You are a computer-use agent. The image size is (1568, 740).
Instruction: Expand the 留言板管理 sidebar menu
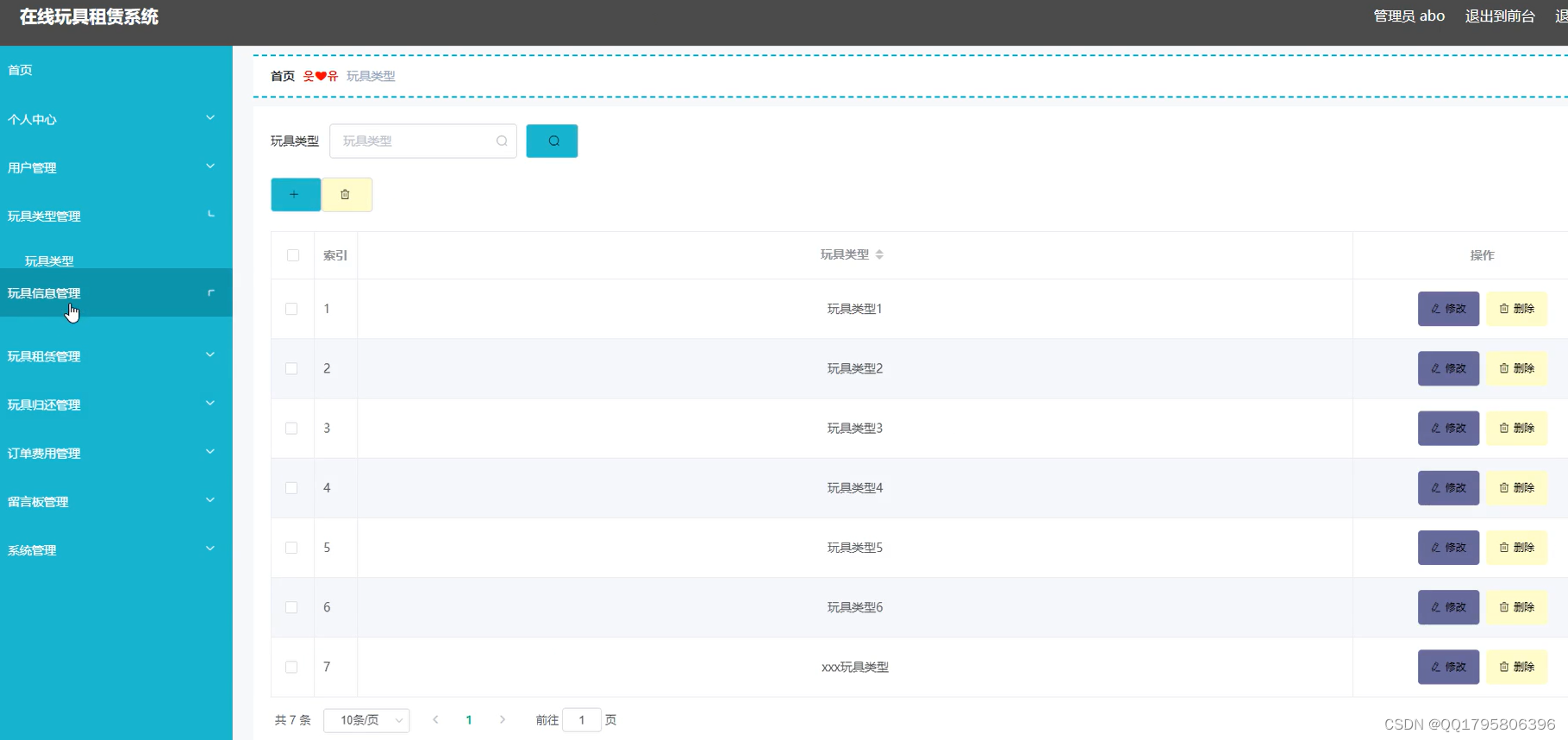point(116,501)
